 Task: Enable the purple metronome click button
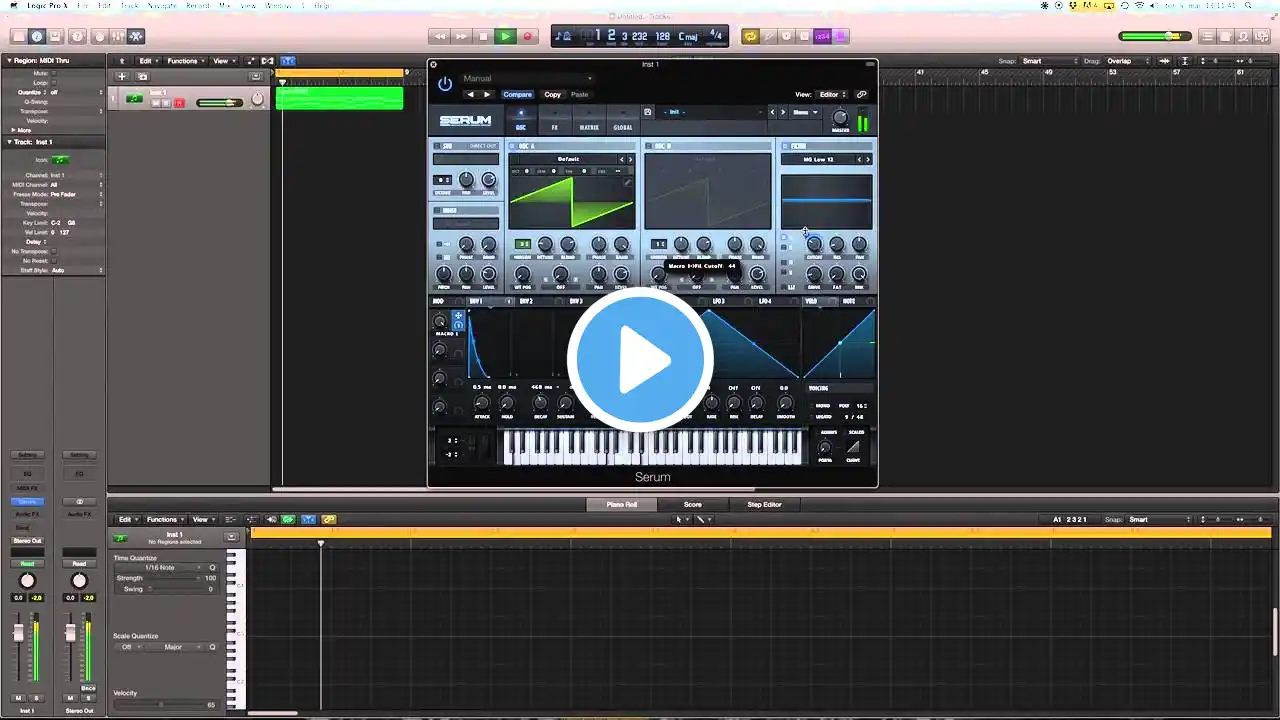pos(841,37)
